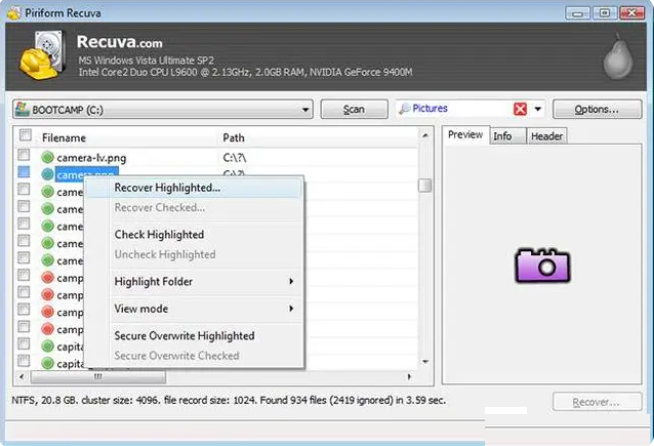Open the Options... dialog
The width and height of the screenshot is (654, 446).
[597, 109]
